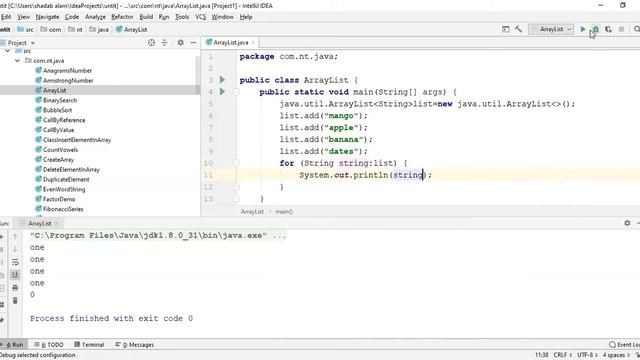The height and width of the screenshot is (360, 640).
Task: Clear console with the trash icon
Action: [15, 301]
